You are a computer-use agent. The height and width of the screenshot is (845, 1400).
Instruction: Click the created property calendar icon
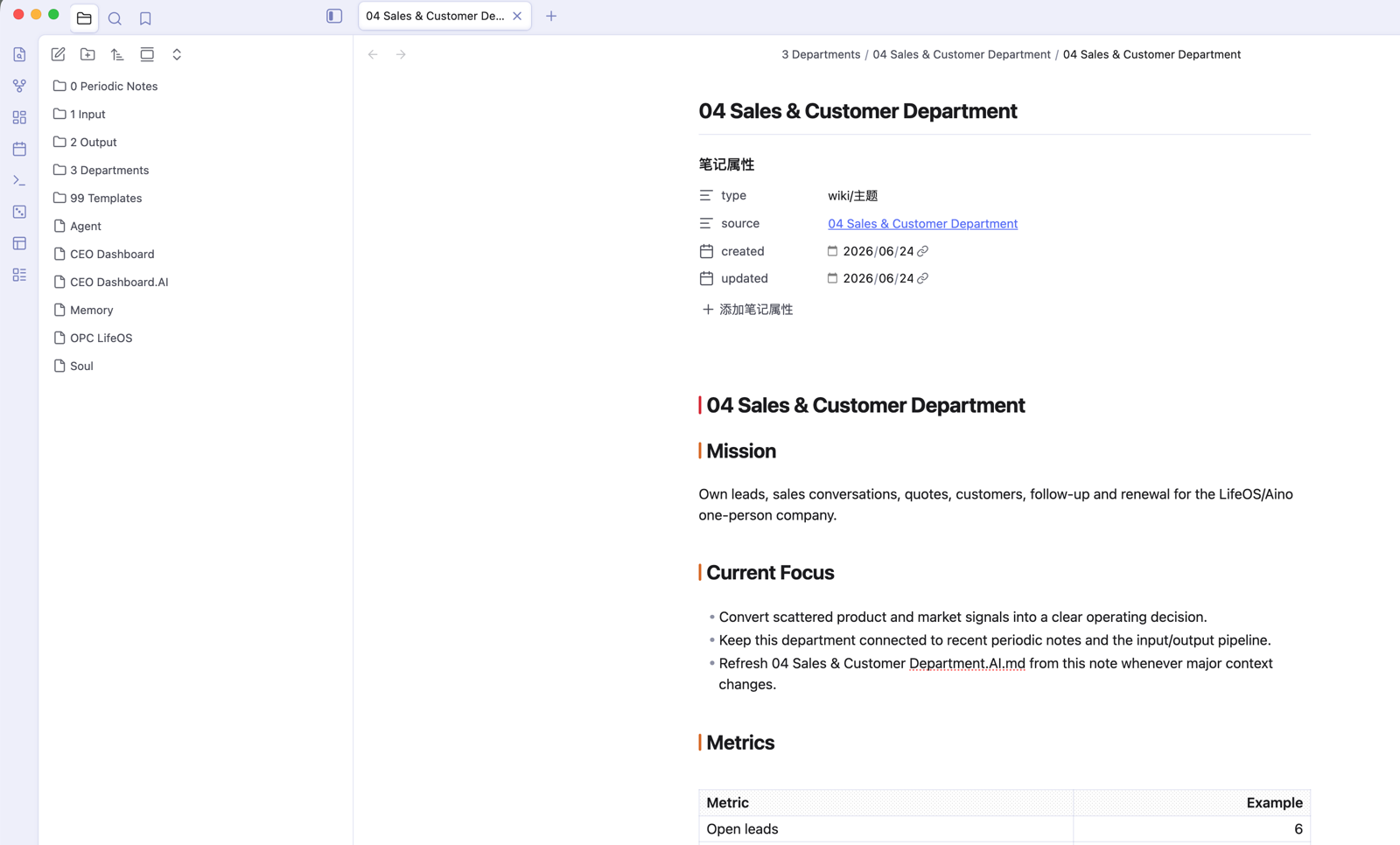[706, 251]
